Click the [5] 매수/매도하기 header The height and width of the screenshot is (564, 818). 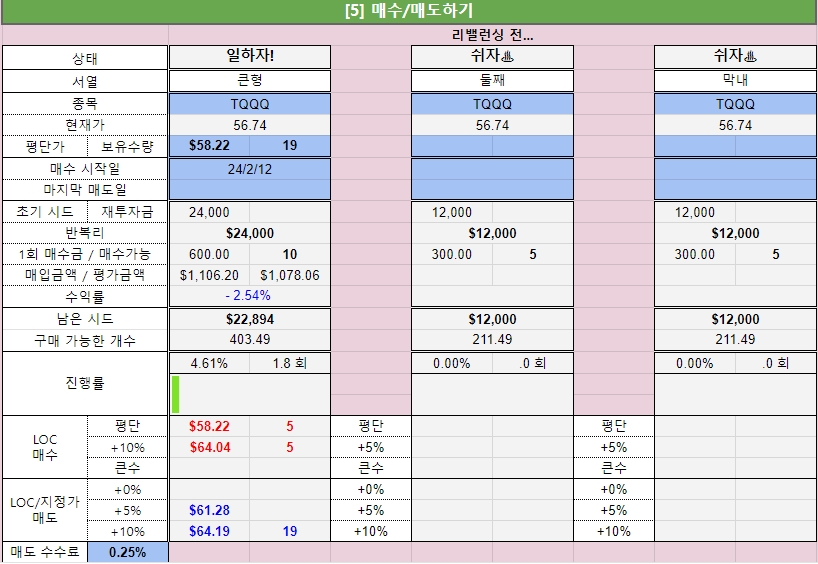409,11
